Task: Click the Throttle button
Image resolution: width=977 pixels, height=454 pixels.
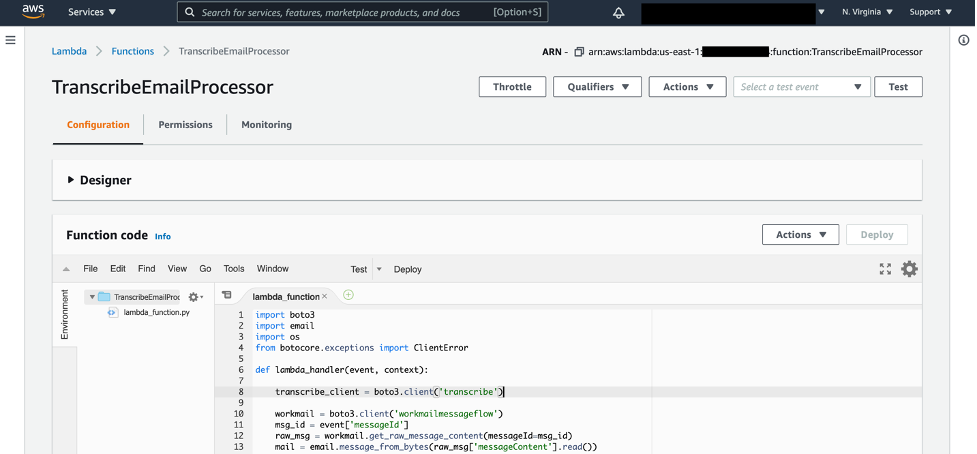Action: pos(512,87)
